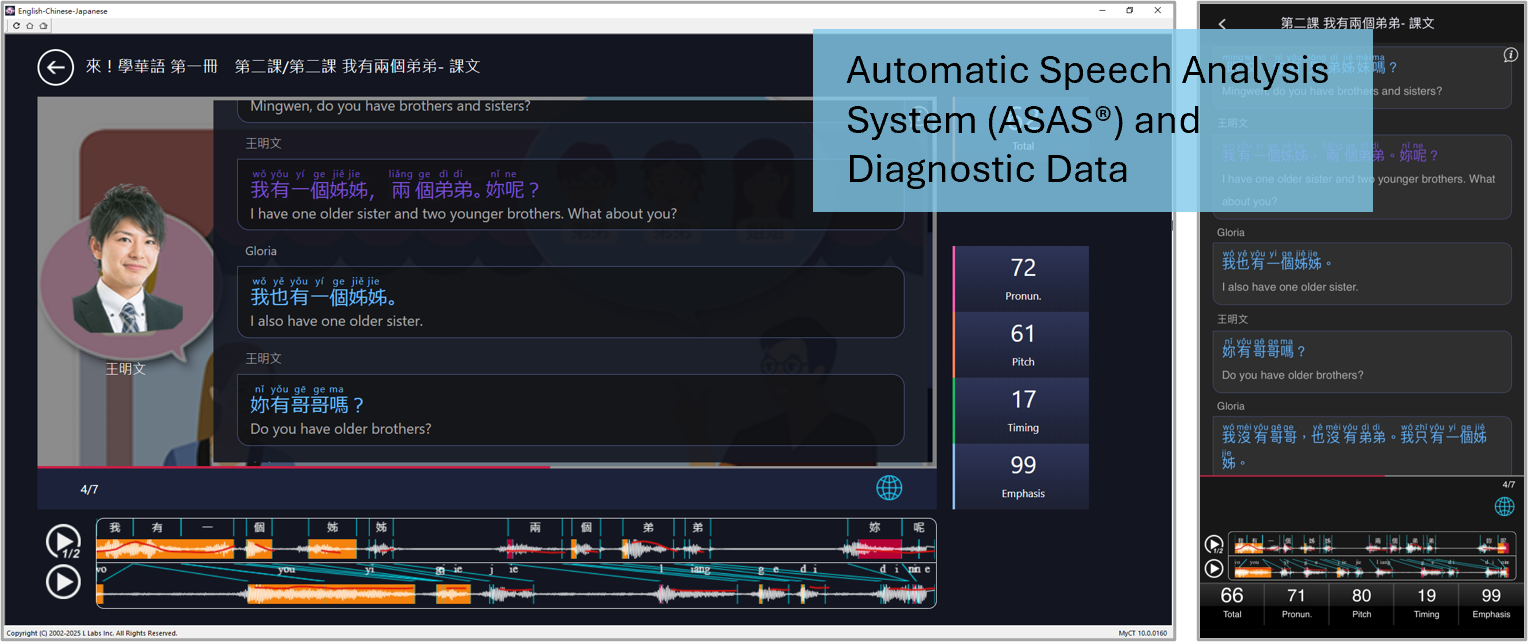Viewport: 1528px width, 642px height.
Task: Click the 兩 segment in desktop model waveform
Action: [x=535, y=527]
